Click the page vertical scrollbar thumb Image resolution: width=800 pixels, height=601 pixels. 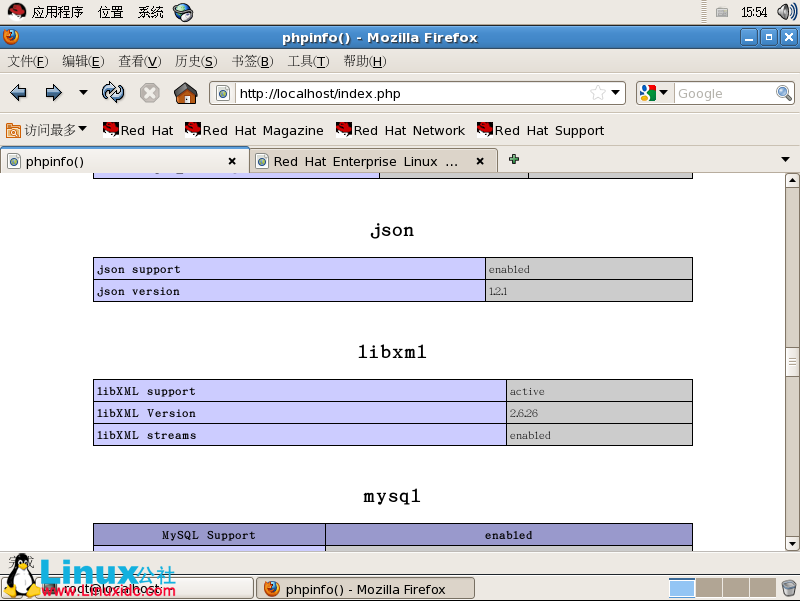792,363
